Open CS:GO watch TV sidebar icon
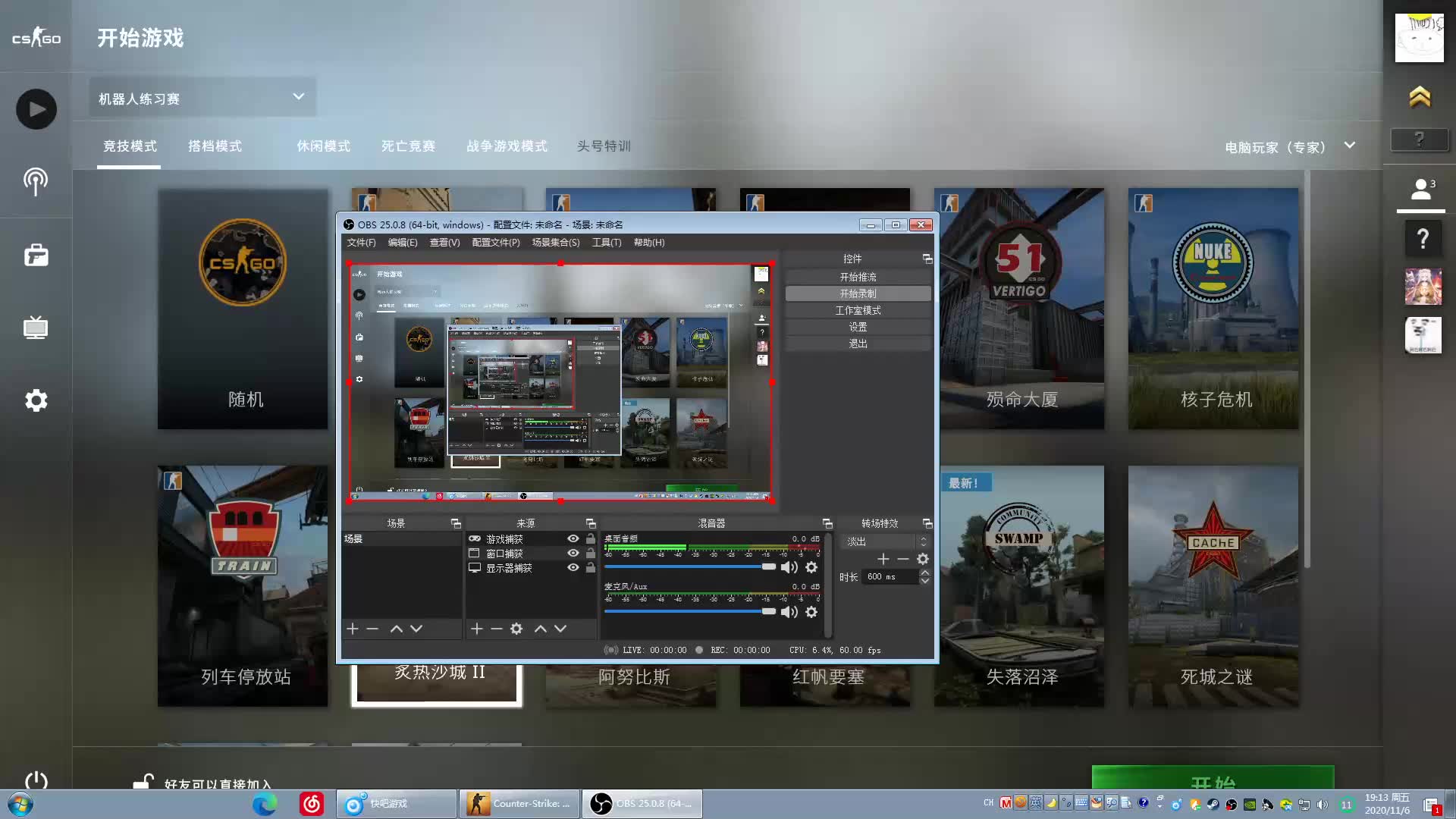1456x819 pixels. tap(36, 328)
